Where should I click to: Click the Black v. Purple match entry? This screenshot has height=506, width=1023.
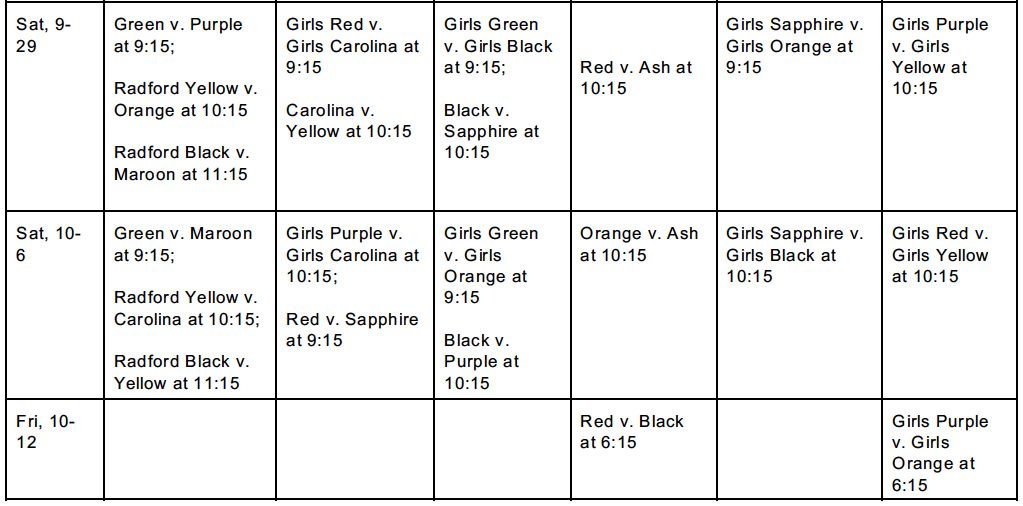482,361
